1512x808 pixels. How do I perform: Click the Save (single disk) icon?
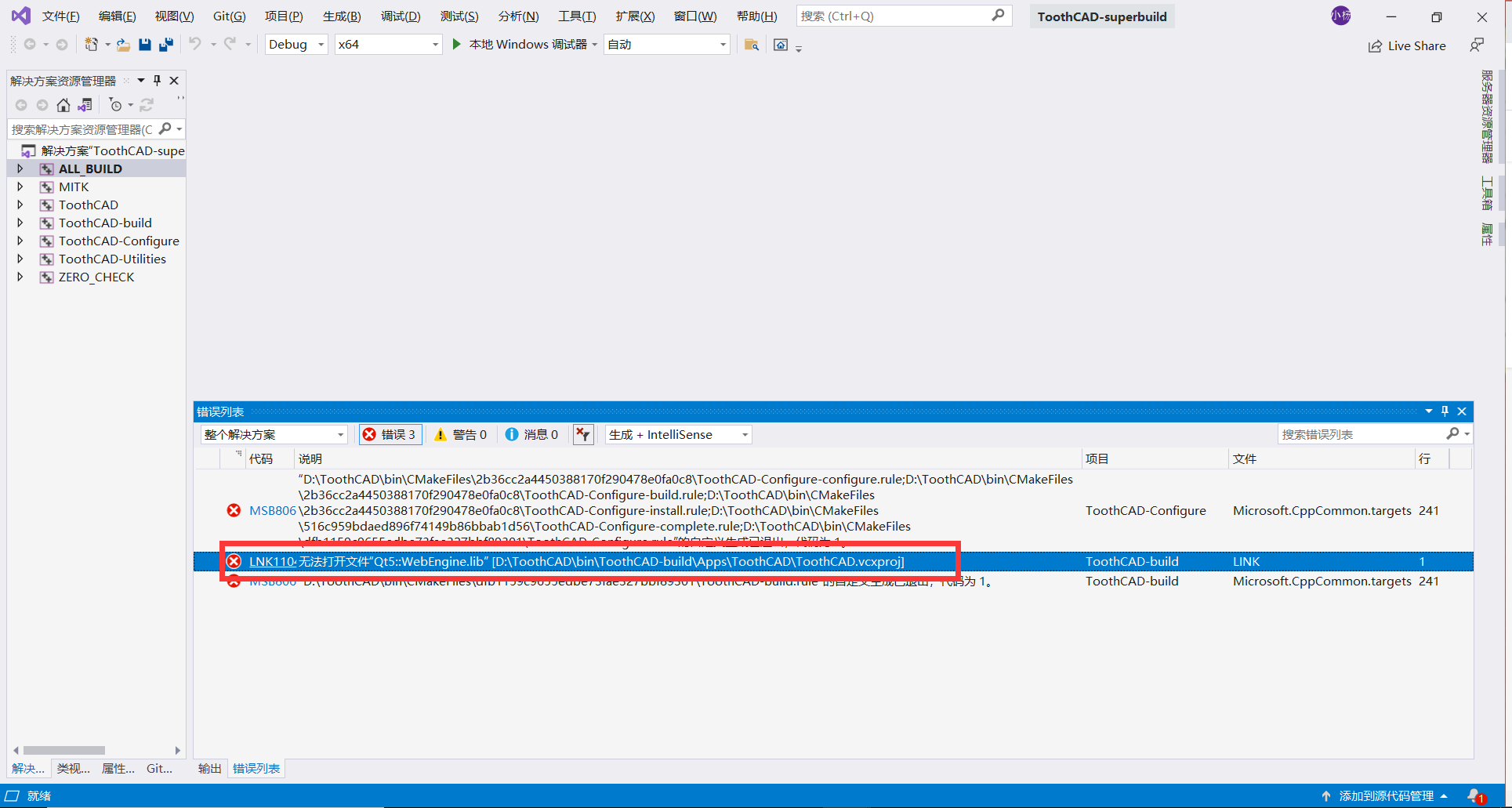pyautogui.click(x=145, y=45)
